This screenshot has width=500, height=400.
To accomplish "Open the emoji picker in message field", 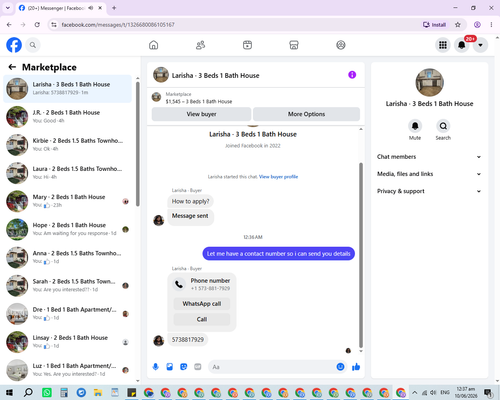I will click(x=340, y=367).
